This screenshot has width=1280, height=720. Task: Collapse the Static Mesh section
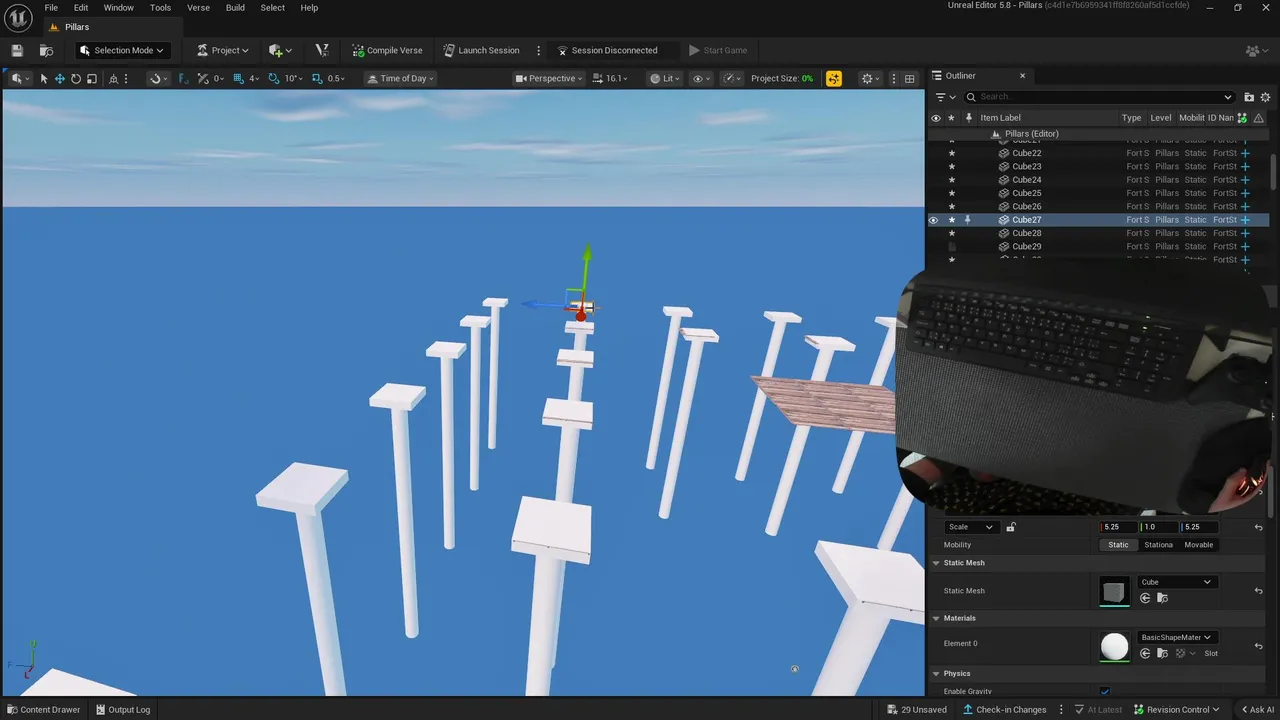pyautogui.click(x=936, y=563)
